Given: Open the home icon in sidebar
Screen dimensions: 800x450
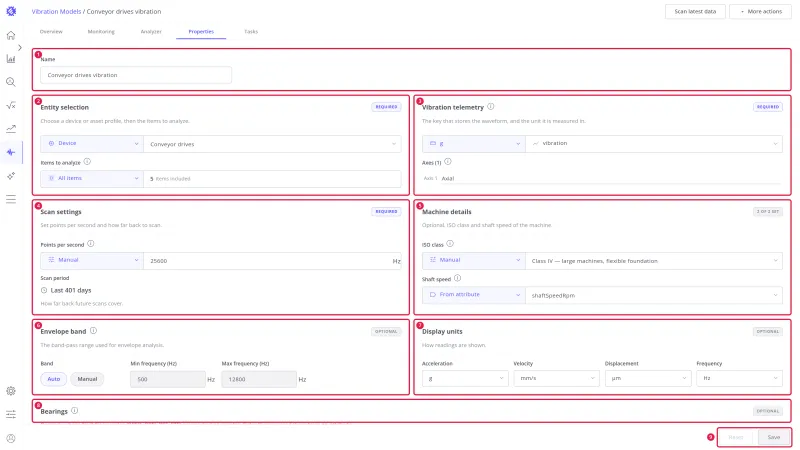Looking at the screenshot, I should point(11,35).
